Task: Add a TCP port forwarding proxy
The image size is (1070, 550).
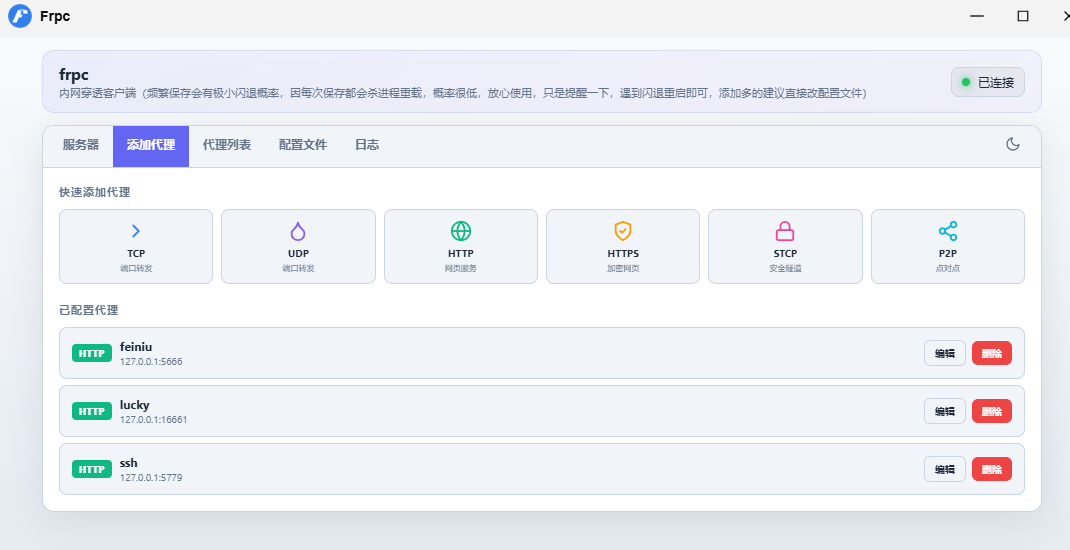Action: 136,246
